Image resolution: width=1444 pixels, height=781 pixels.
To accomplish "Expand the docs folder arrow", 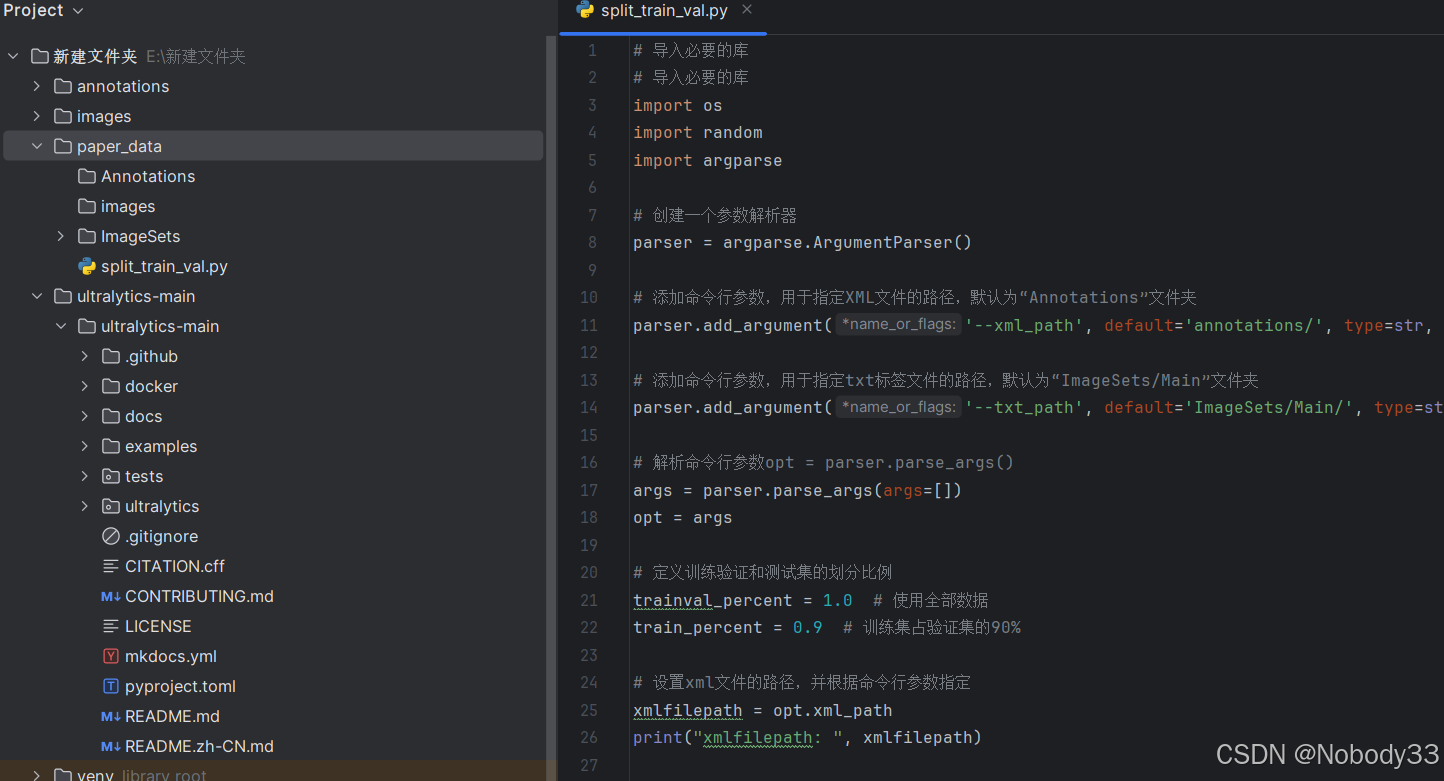I will coord(85,416).
